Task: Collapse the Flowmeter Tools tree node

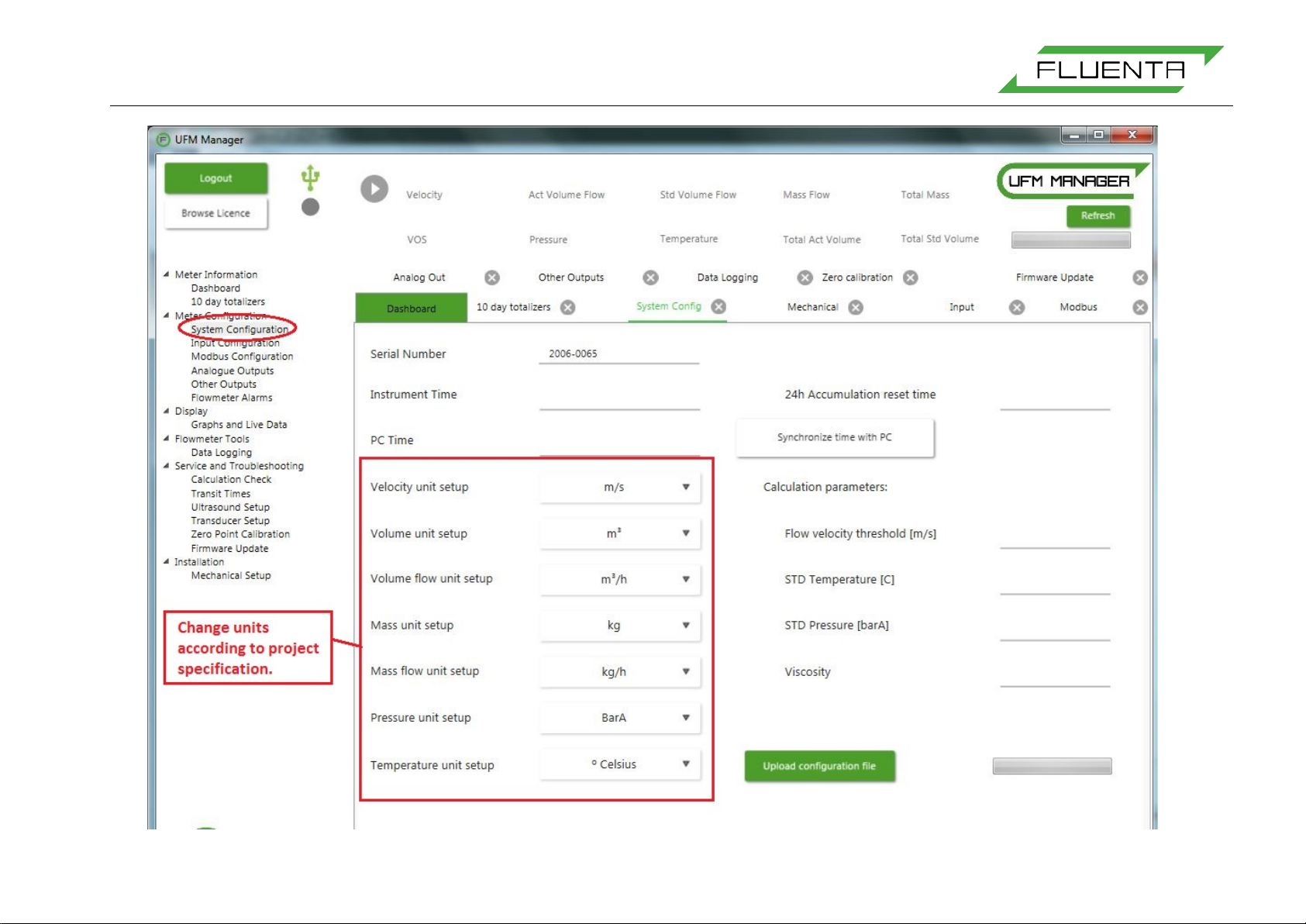Action: click(167, 439)
